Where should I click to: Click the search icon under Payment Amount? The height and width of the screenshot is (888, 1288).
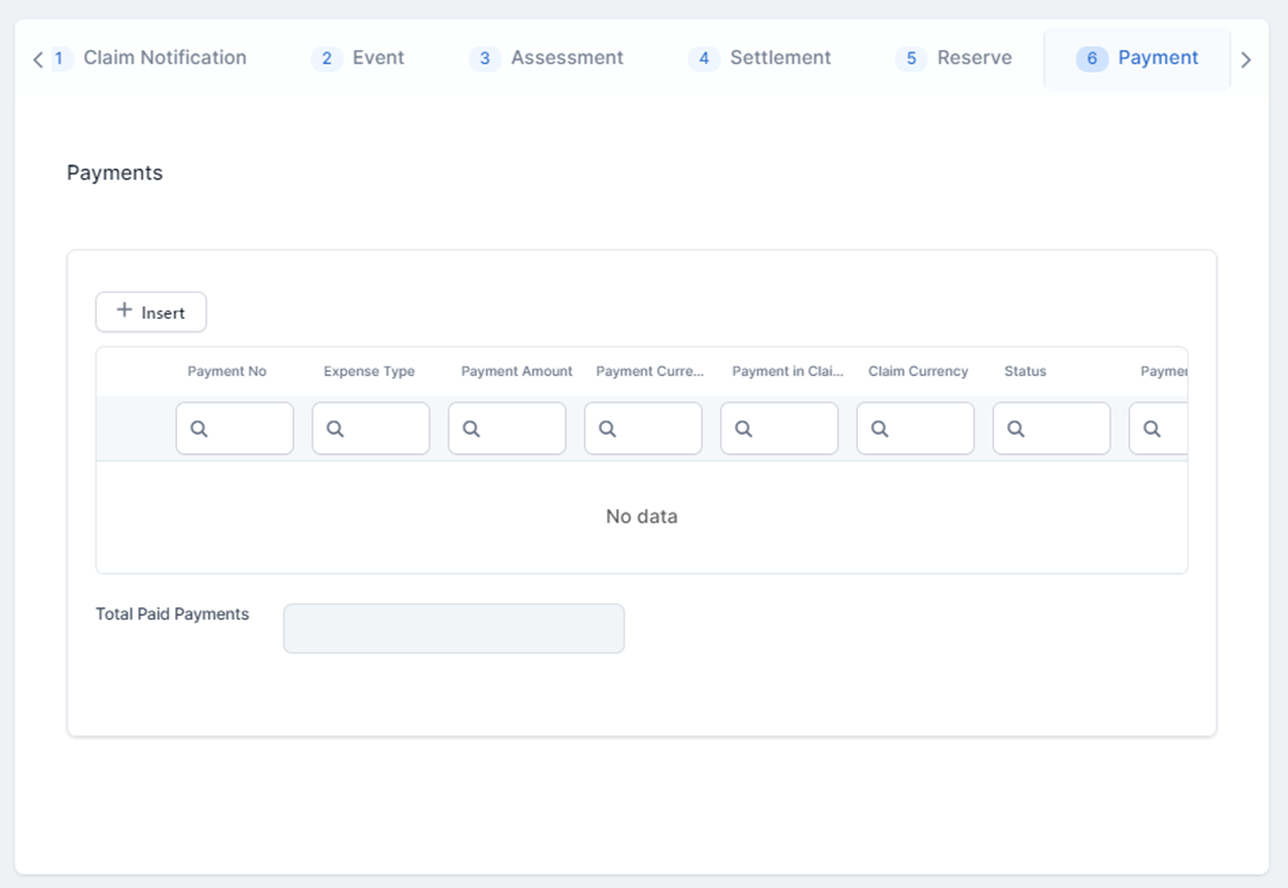point(471,429)
